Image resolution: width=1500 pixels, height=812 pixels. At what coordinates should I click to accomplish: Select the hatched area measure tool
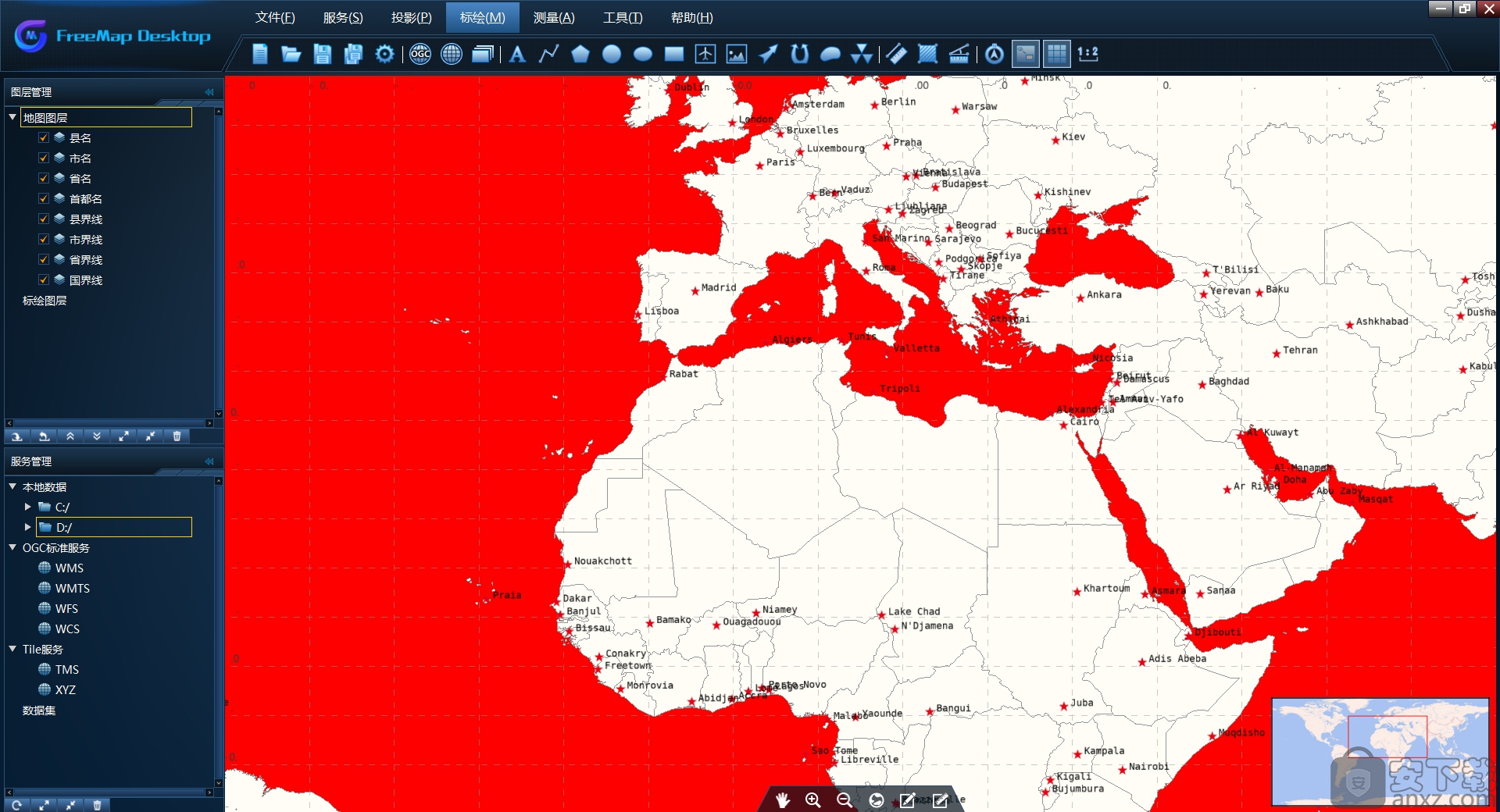pyautogui.click(x=928, y=54)
